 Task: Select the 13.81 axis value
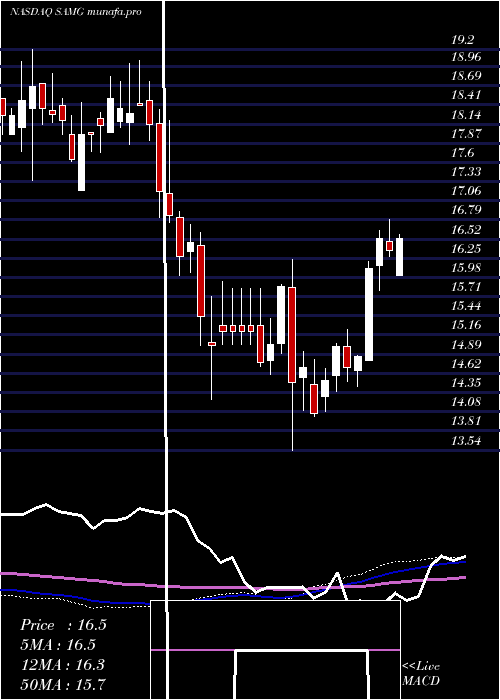click(x=467, y=420)
